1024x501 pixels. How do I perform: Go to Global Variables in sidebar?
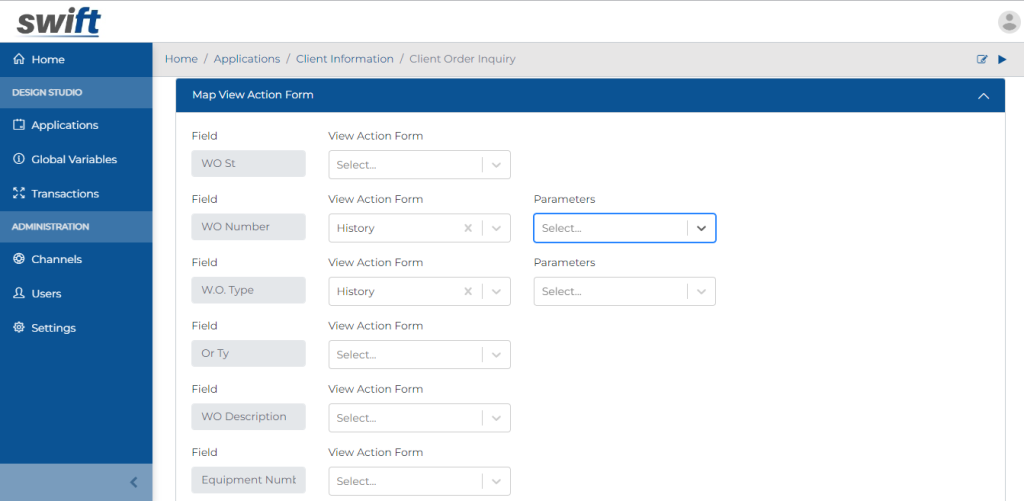73,159
